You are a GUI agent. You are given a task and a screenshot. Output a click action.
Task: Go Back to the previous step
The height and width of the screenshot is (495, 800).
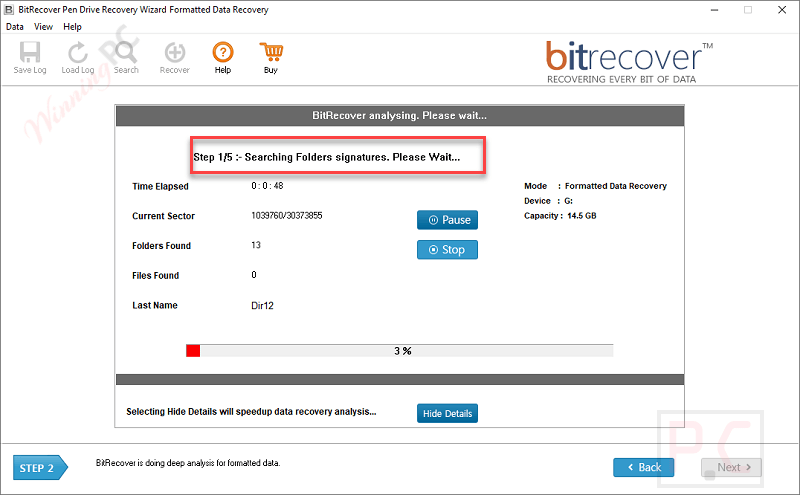643,467
